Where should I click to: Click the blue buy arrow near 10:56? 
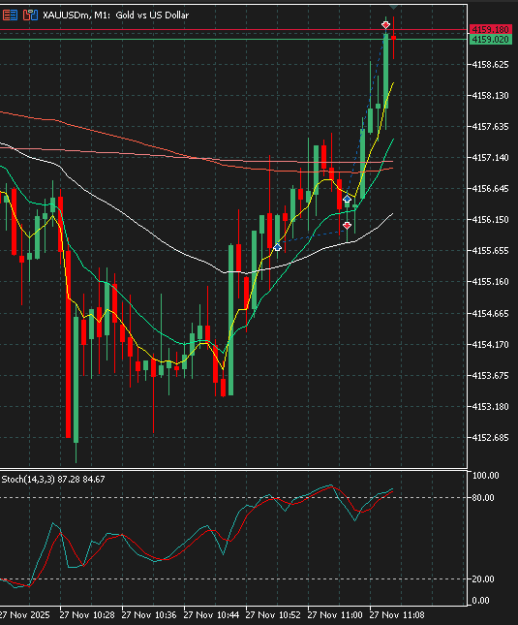[x=277, y=248]
